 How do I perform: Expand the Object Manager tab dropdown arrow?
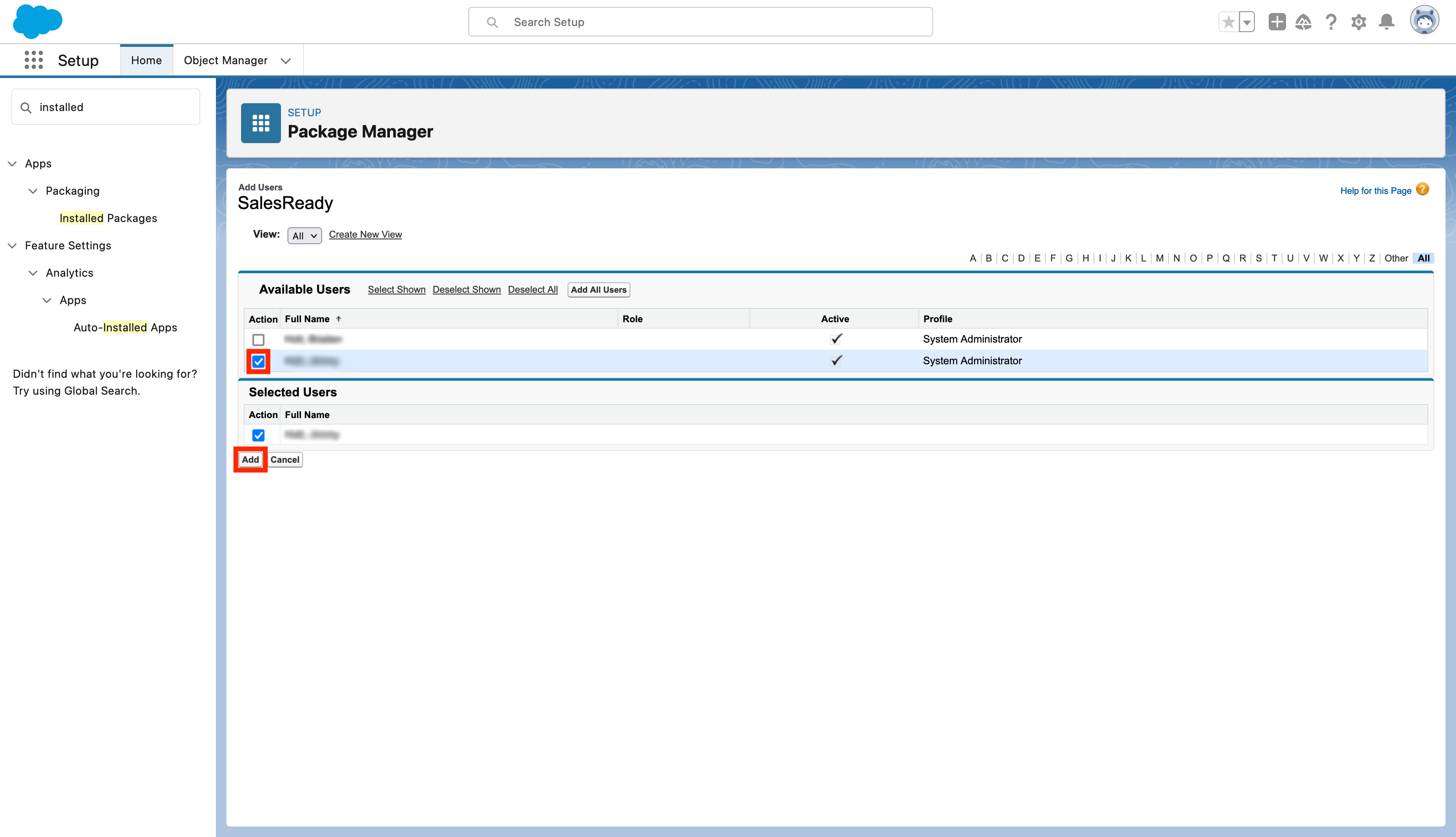point(286,61)
